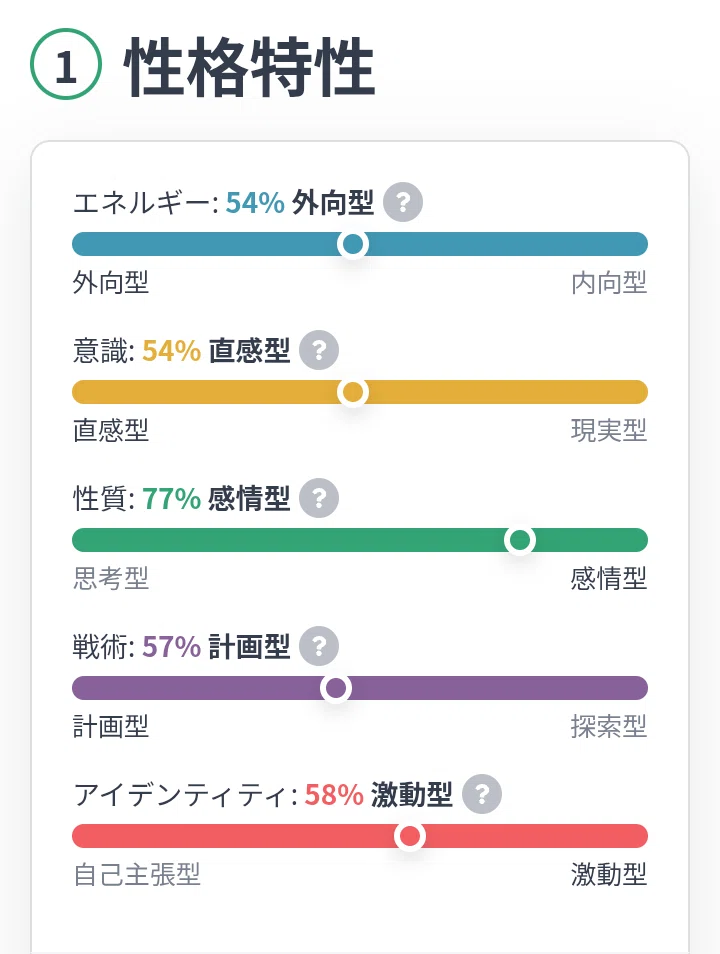Click the 54% 外向型 energy result text
The image size is (720, 954).
coord(299,203)
